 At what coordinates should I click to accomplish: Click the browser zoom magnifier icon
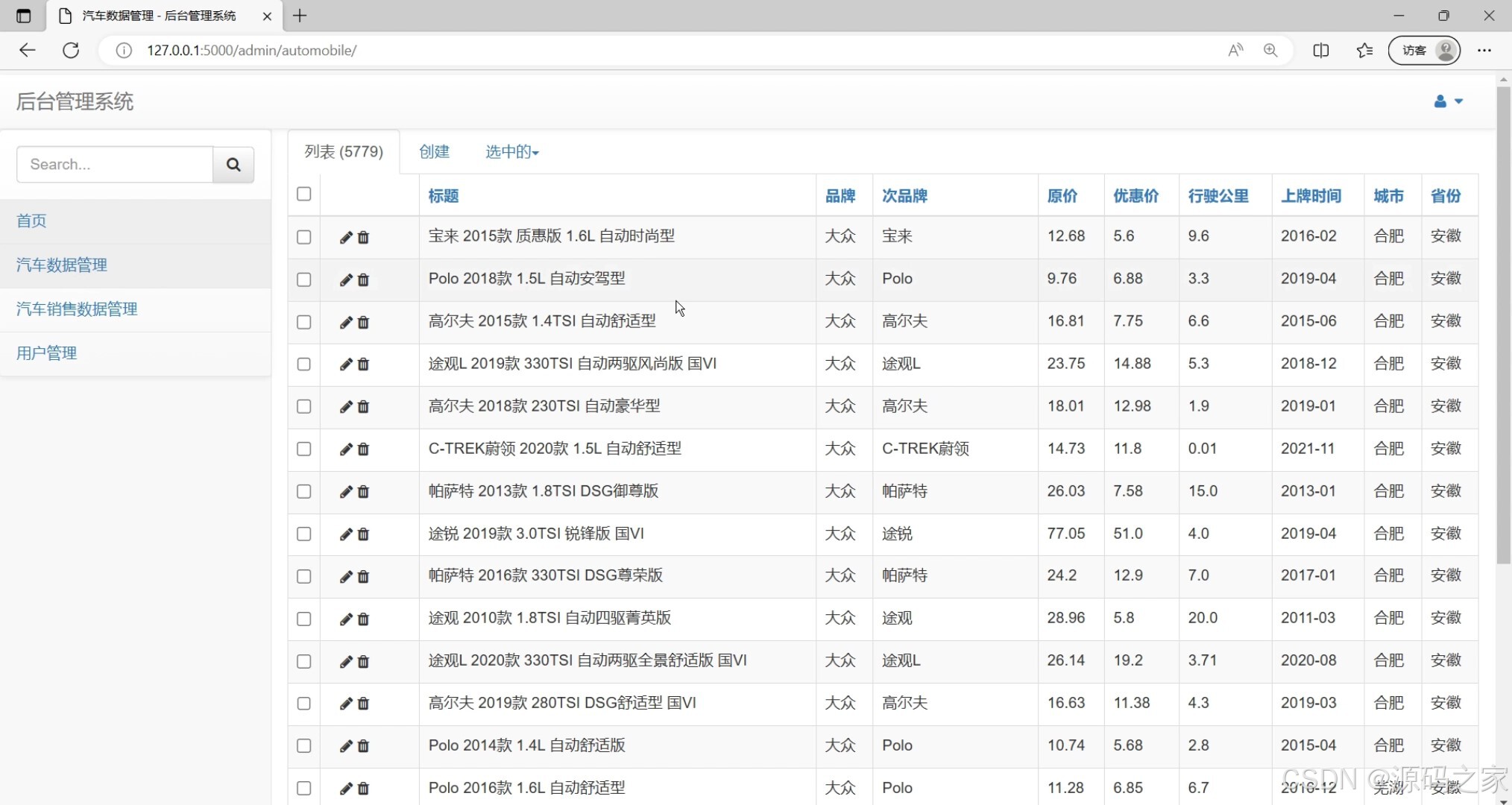[x=1270, y=51]
